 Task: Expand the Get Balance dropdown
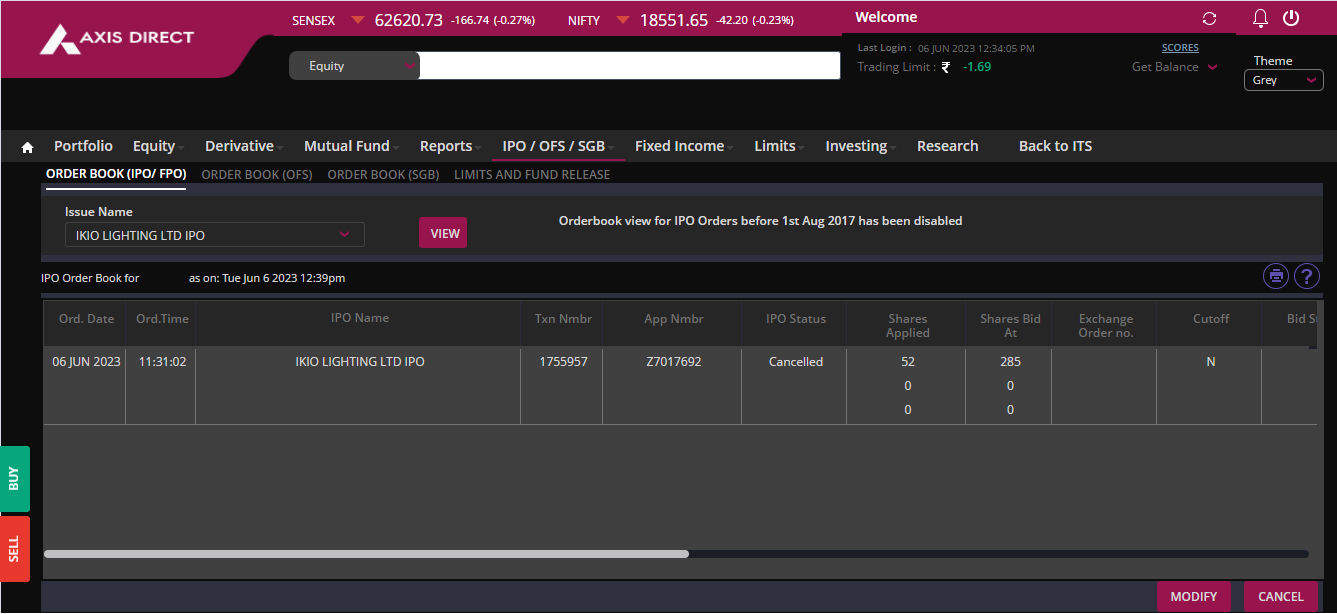point(1175,67)
